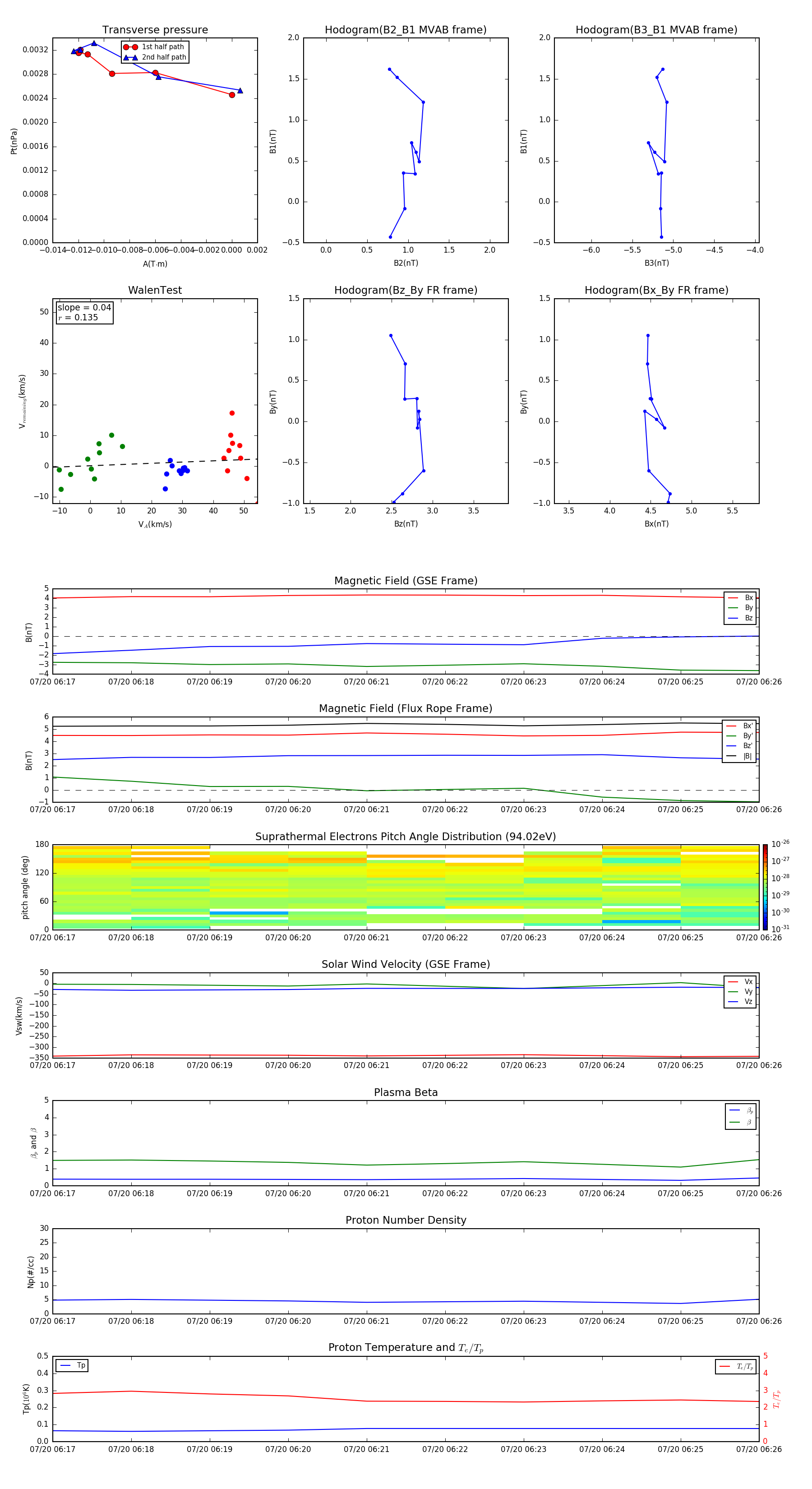Click the Bz legend entry in GSE magnetic field
The width and height of the screenshot is (812, 1489).
(x=740, y=618)
